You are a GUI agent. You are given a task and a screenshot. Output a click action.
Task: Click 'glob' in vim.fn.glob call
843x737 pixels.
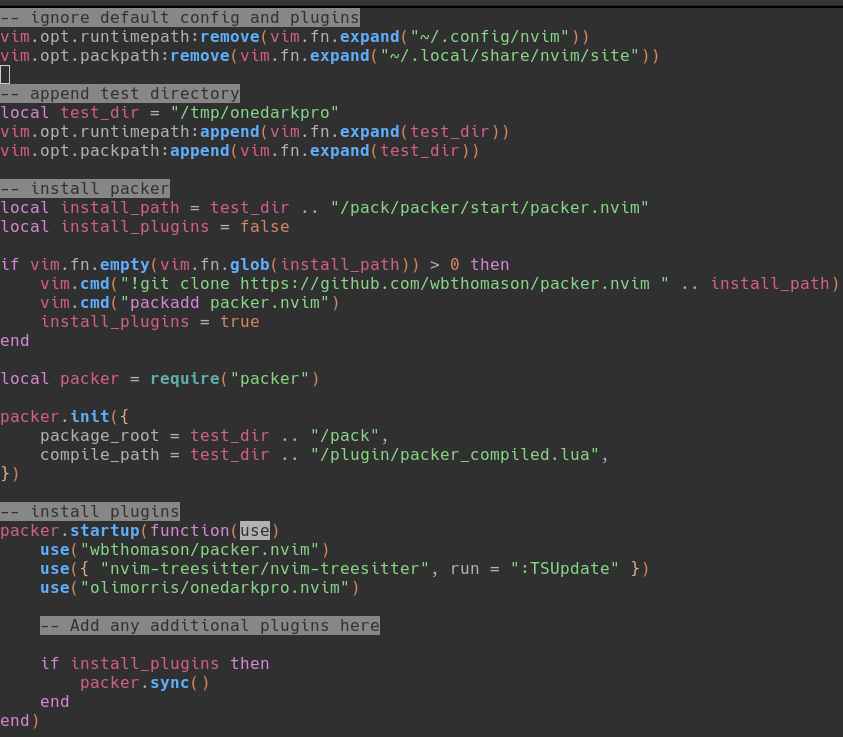250,264
